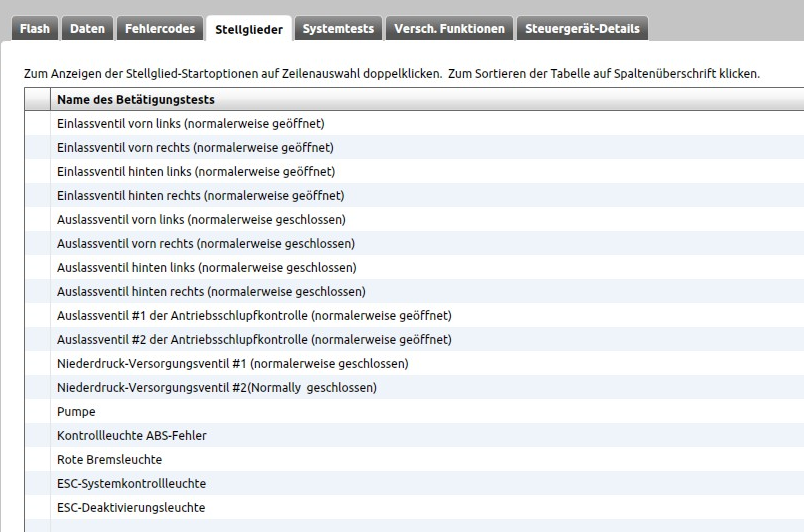Pick Auslassventil vorn links test
This screenshot has width=804, height=532.
(x=201, y=220)
